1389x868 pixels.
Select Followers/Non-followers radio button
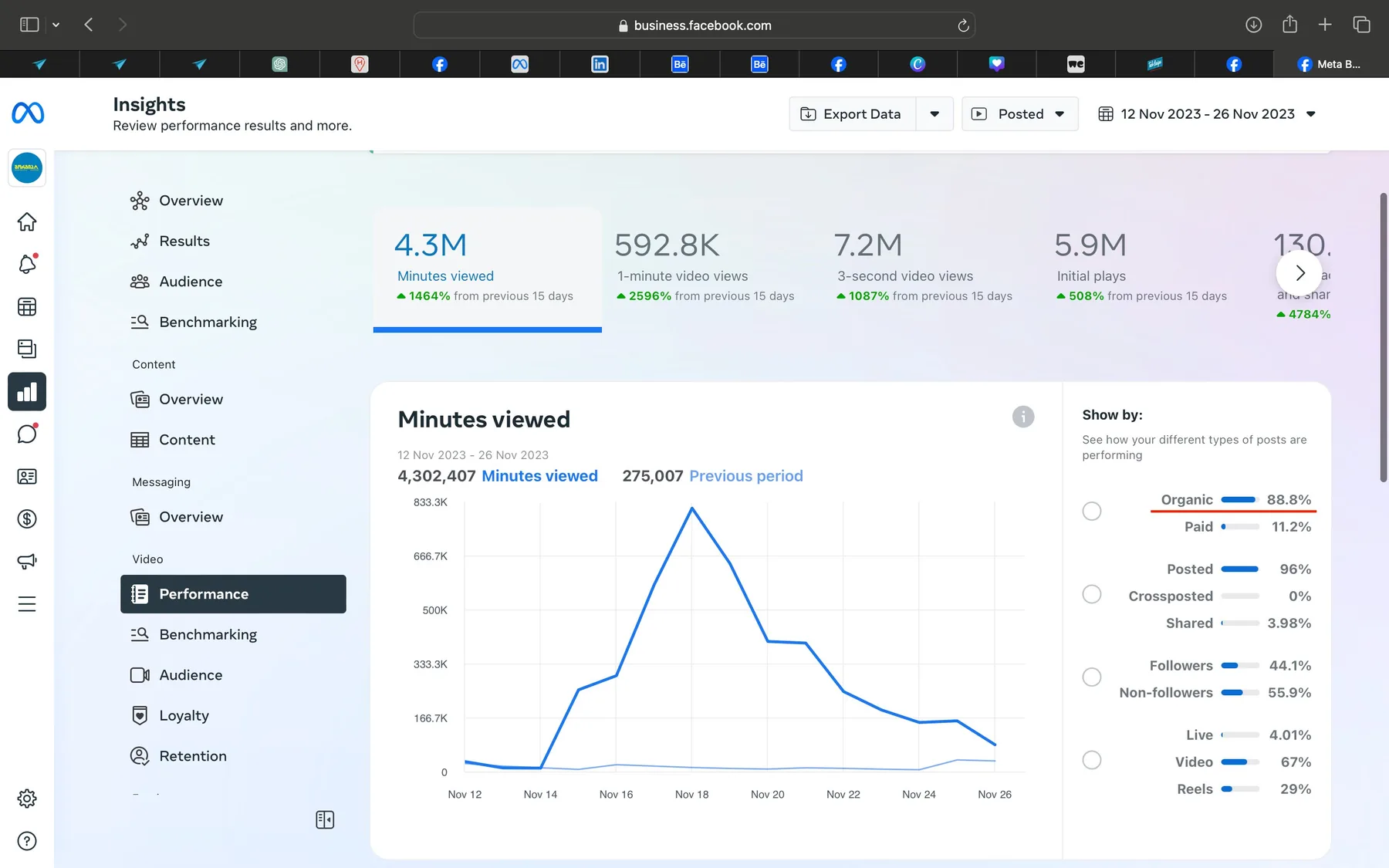[x=1092, y=677]
